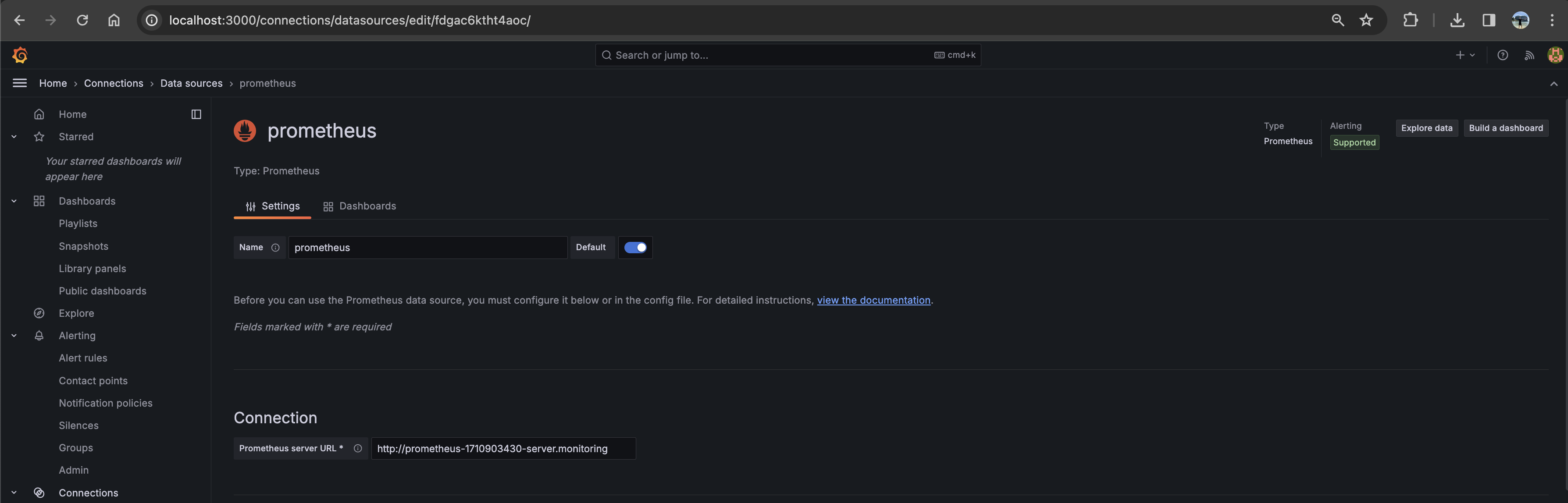
Task: Click the Explore data button
Action: (1426, 128)
